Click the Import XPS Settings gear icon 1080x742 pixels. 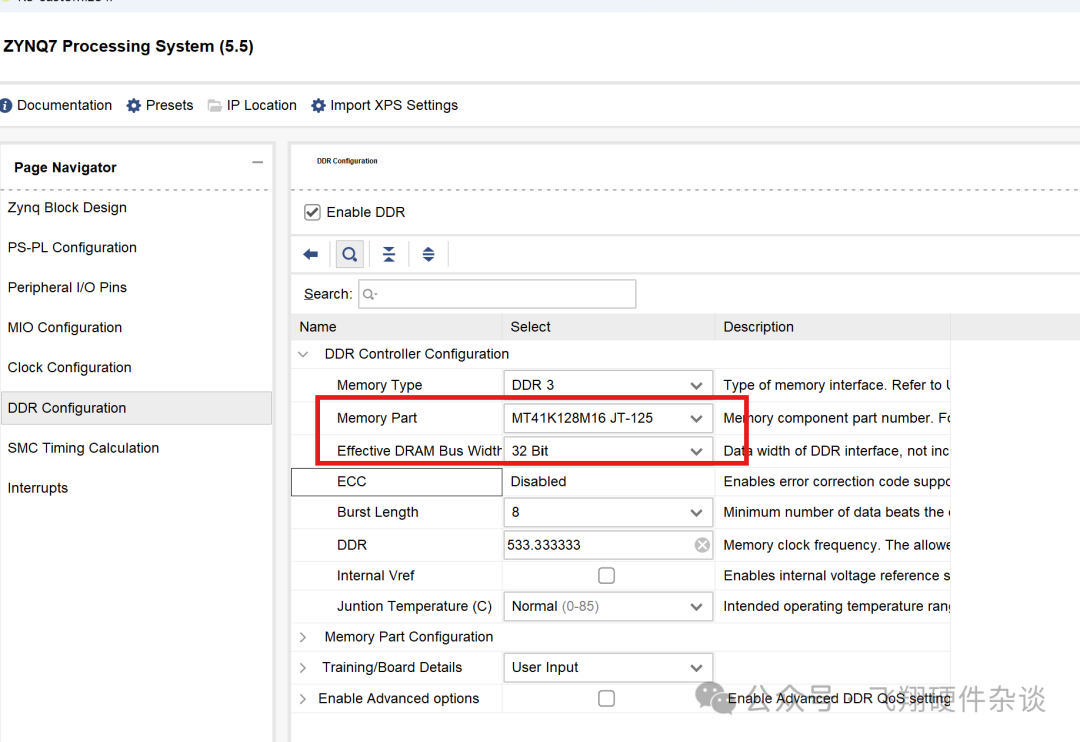(318, 105)
